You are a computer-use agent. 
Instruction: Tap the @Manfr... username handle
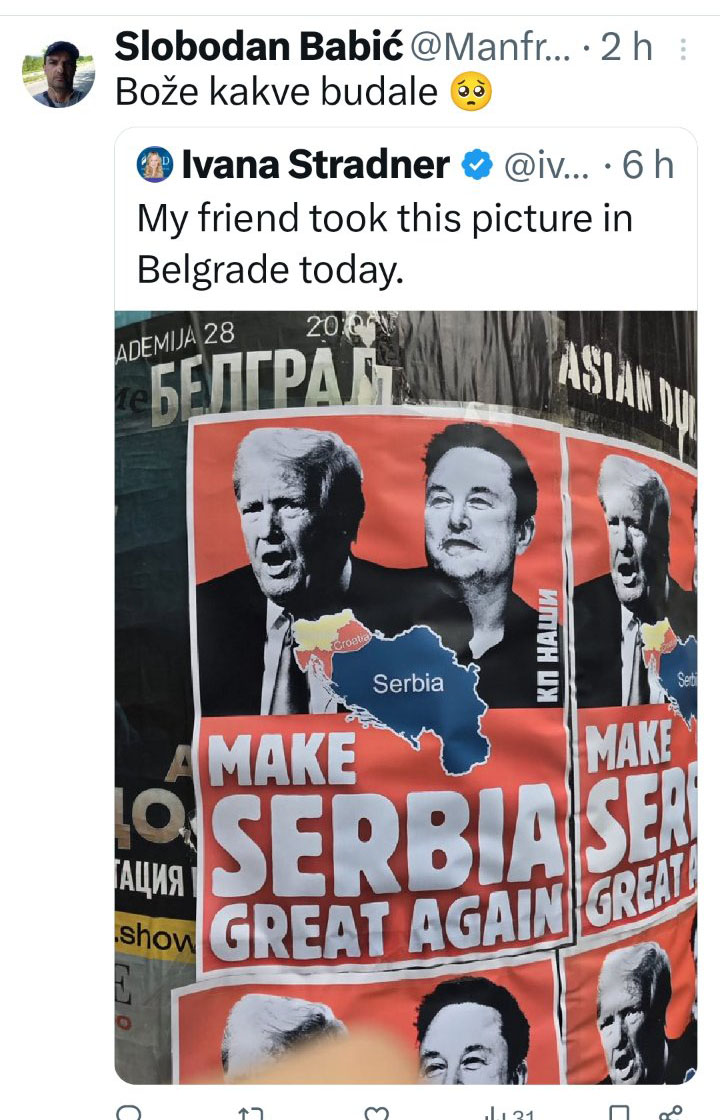pos(491,48)
